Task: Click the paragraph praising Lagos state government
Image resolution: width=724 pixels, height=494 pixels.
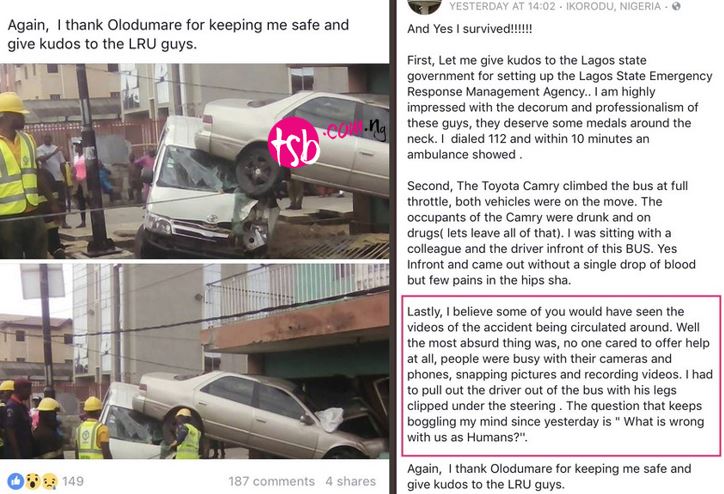Action: coord(560,107)
